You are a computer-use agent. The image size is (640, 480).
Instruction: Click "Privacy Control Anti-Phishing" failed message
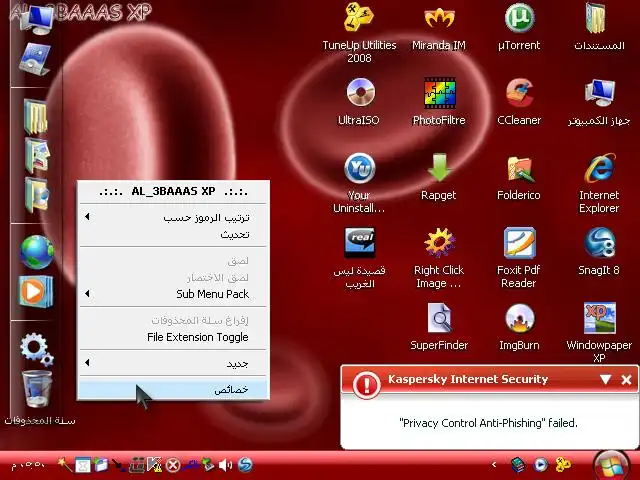(488, 423)
